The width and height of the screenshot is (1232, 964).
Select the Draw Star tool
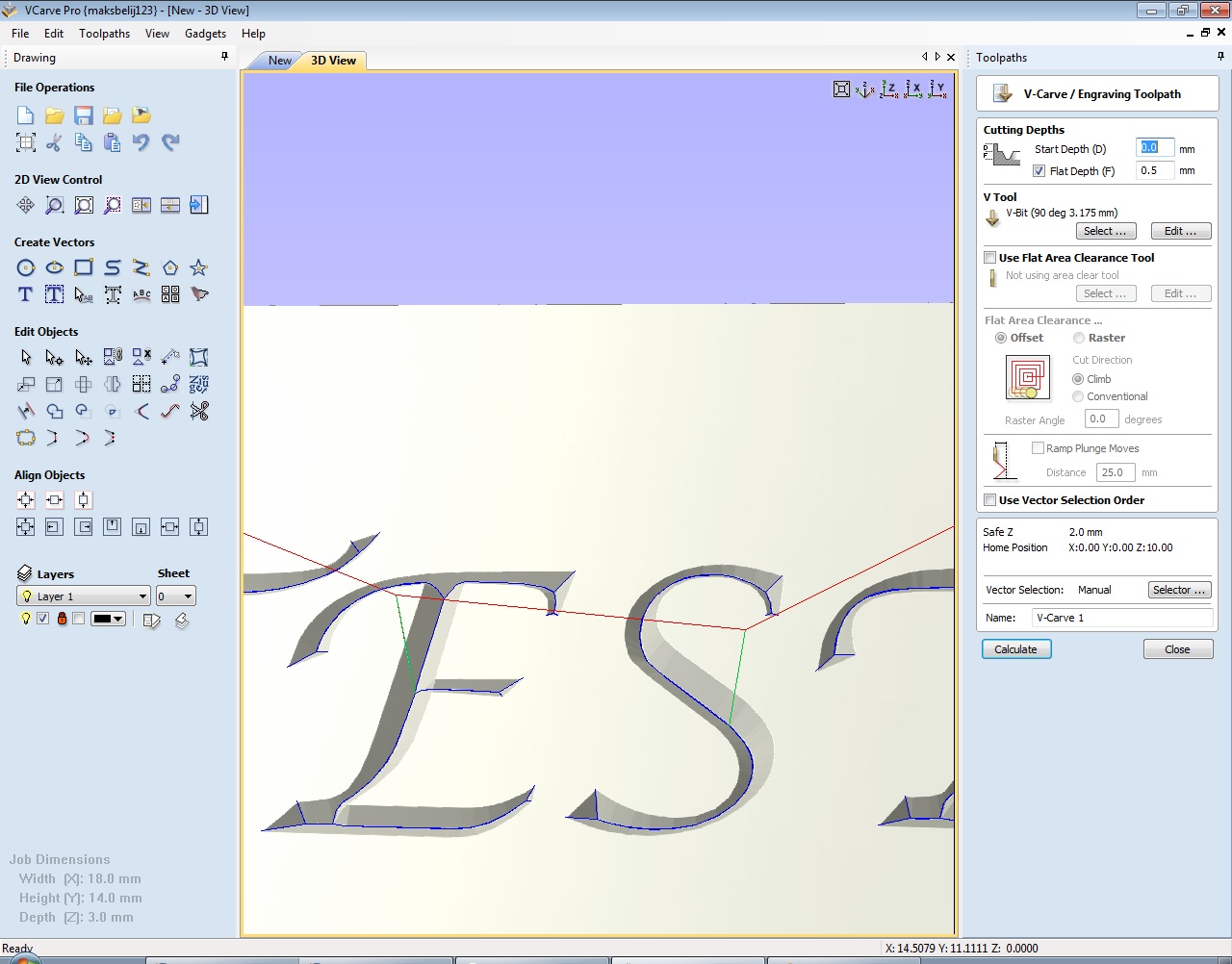(x=199, y=267)
